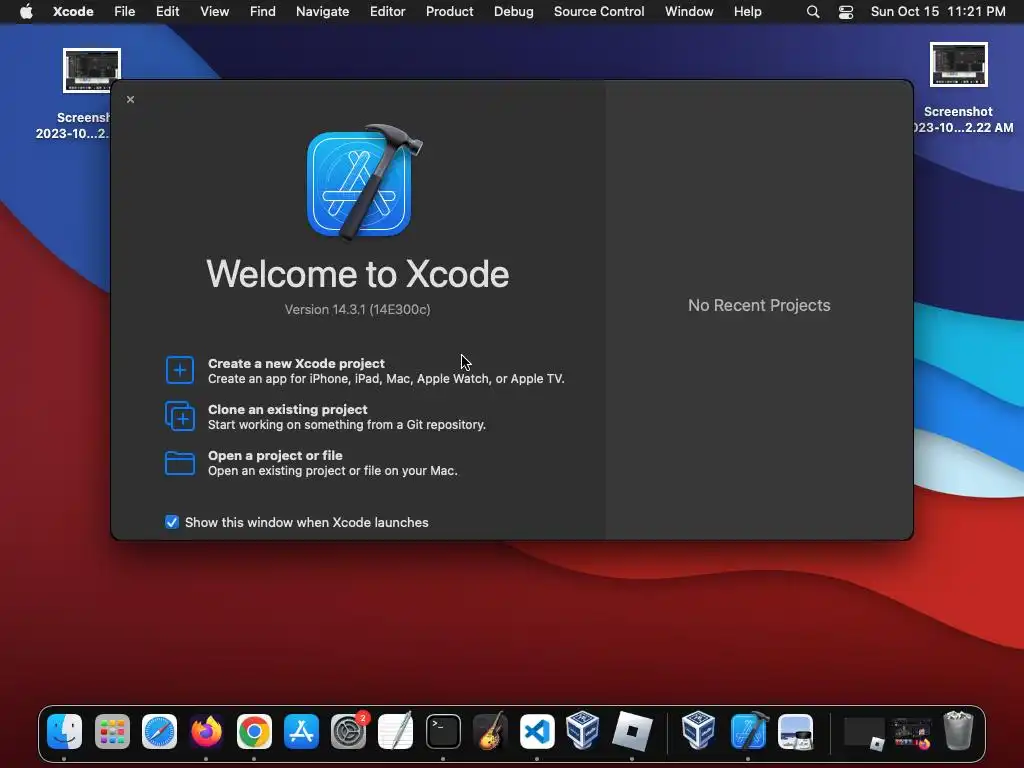The height and width of the screenshot is (768, 1024).
Task: Open the Debug menu
Action: coord(513,12)
